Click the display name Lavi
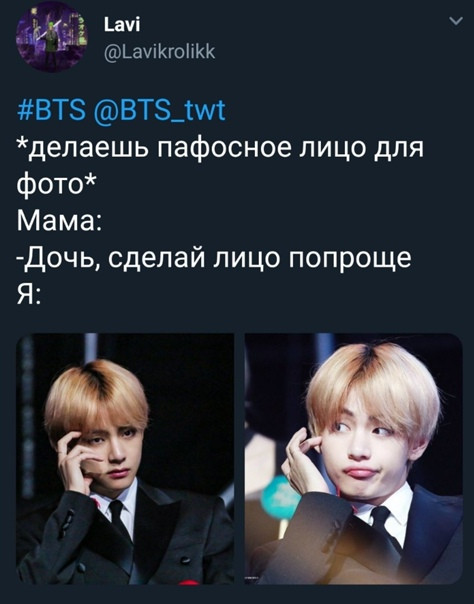This screenshot has width=474, height=604. 122,25
